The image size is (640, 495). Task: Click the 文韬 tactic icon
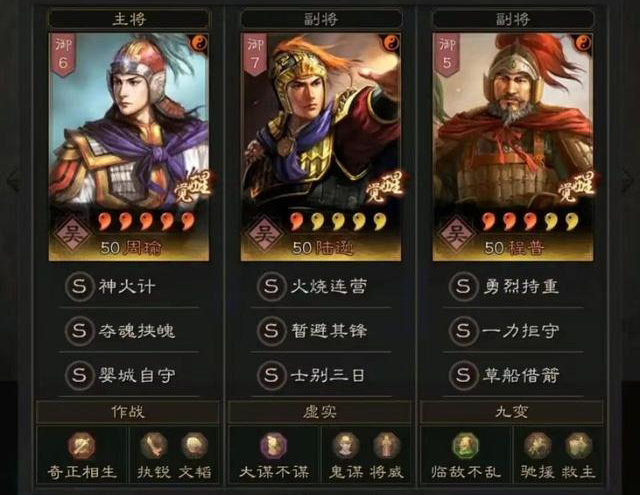tap(194, 446)
